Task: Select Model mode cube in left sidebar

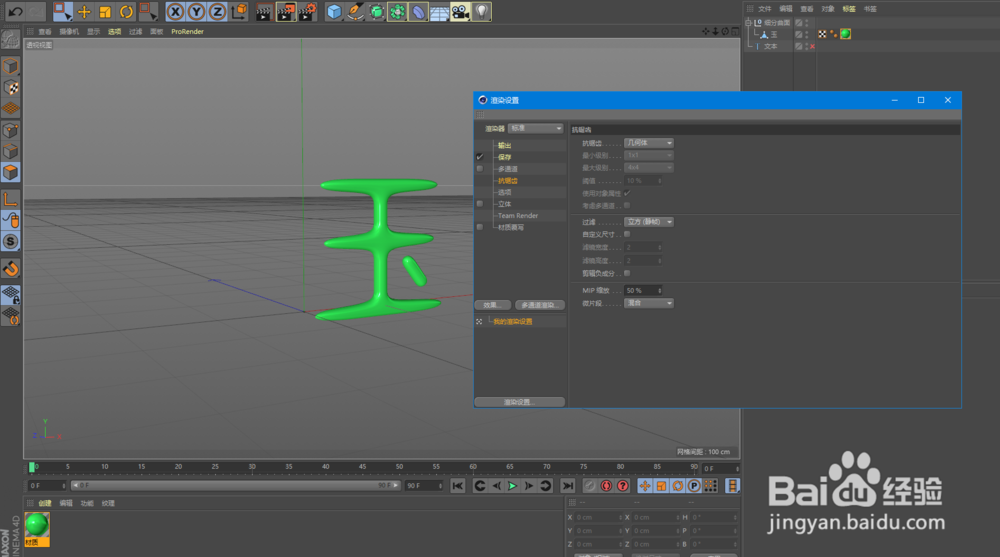Action: pos(10,66)
